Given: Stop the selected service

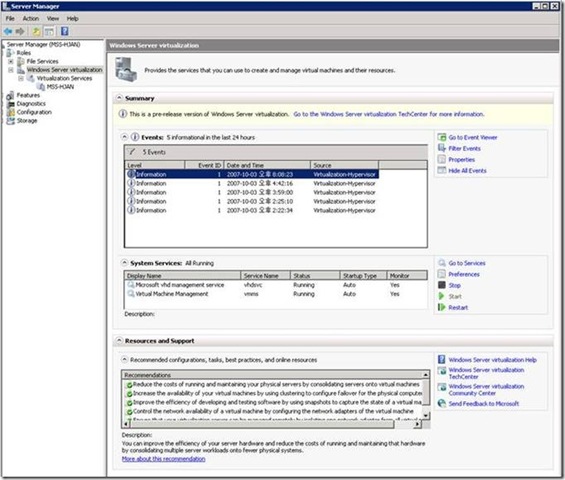Looking at the screenshot, I should click(454, 285).
